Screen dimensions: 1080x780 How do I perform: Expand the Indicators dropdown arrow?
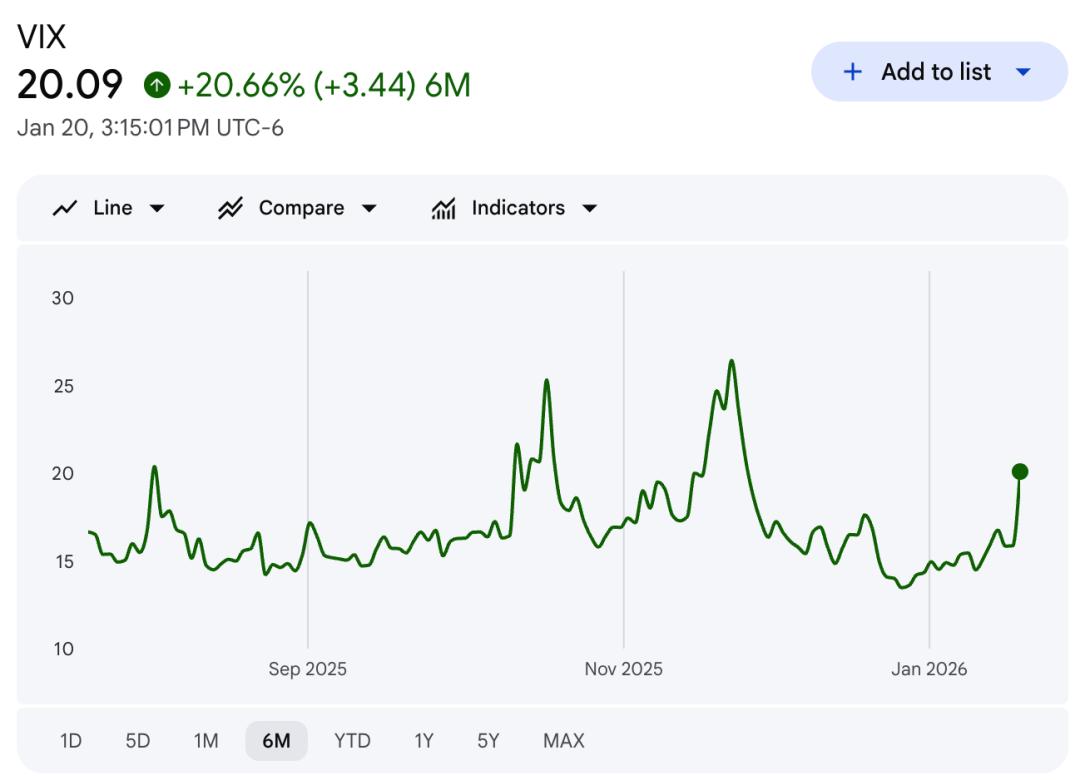tap(589, 208)
